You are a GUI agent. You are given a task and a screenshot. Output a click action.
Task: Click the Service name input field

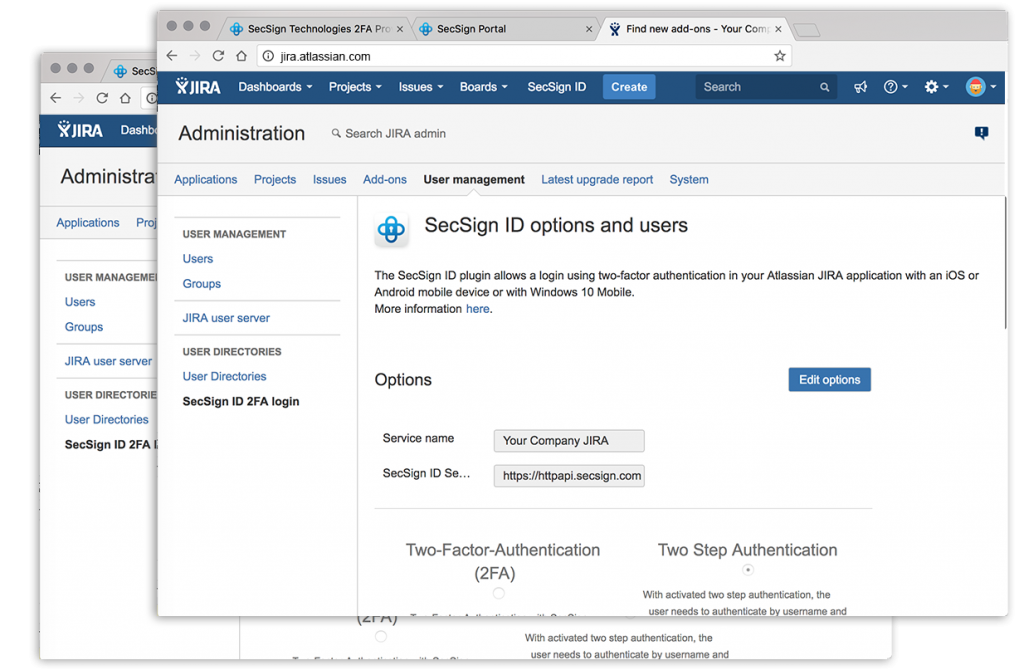[x=568, y=440]
